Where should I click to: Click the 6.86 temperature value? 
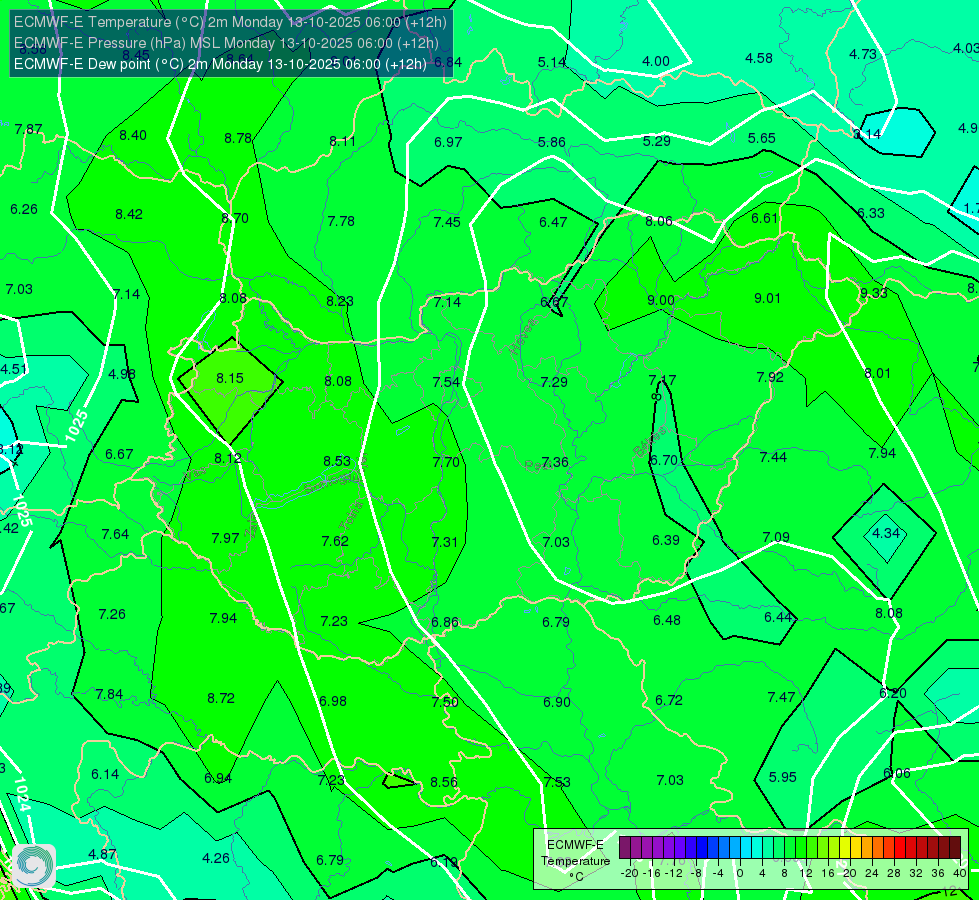445,623
